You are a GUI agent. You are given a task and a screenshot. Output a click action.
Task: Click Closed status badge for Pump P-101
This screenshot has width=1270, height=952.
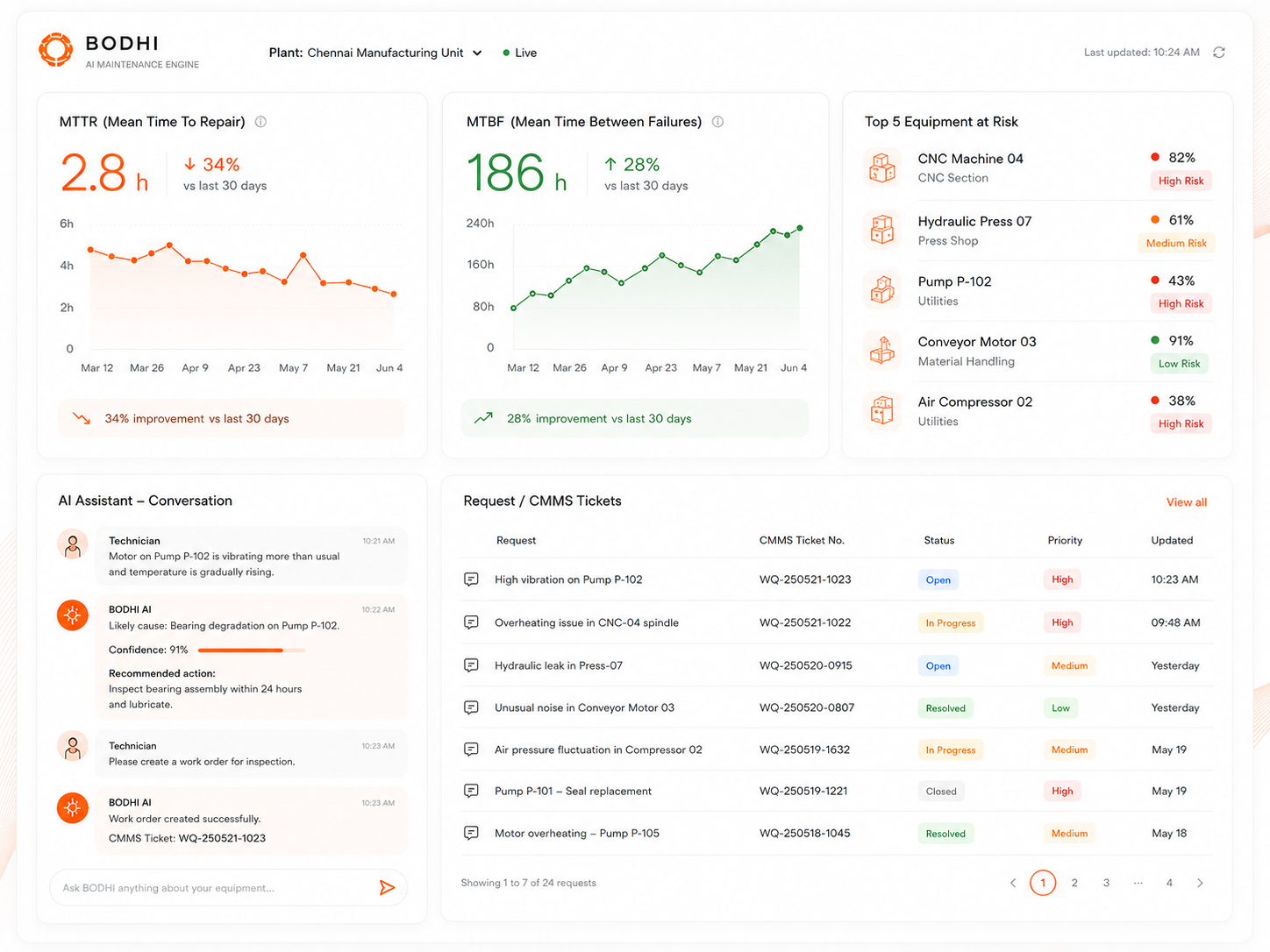pyautogui.click(x=941, y=792)
